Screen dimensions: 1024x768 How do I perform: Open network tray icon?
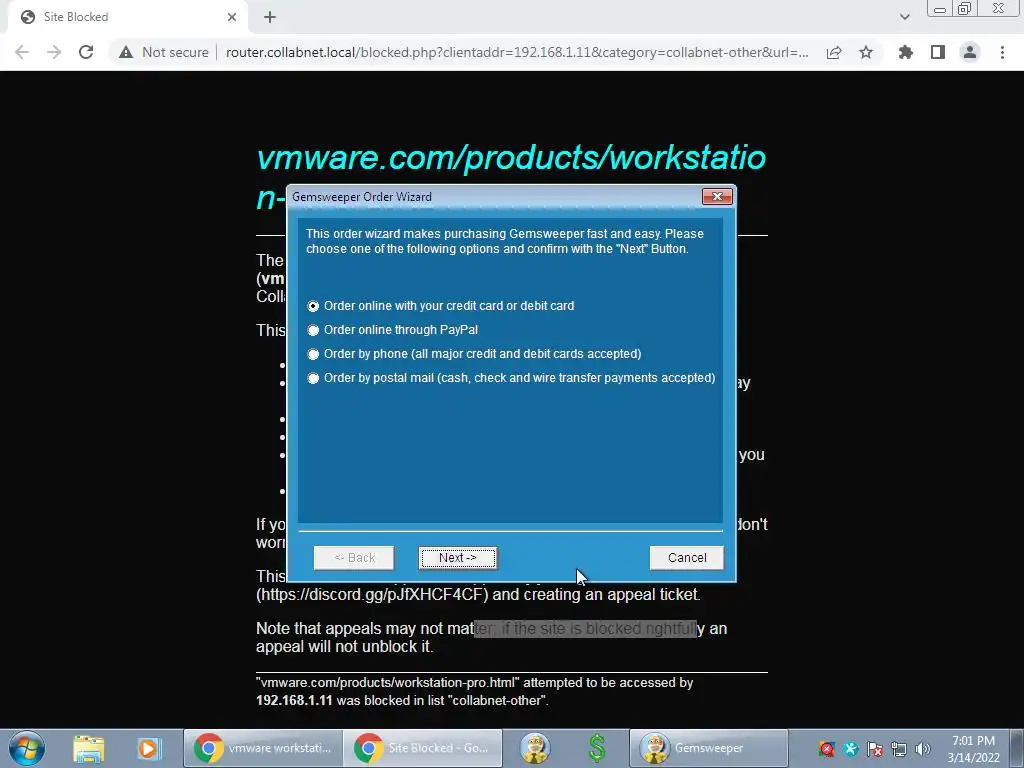899,749
